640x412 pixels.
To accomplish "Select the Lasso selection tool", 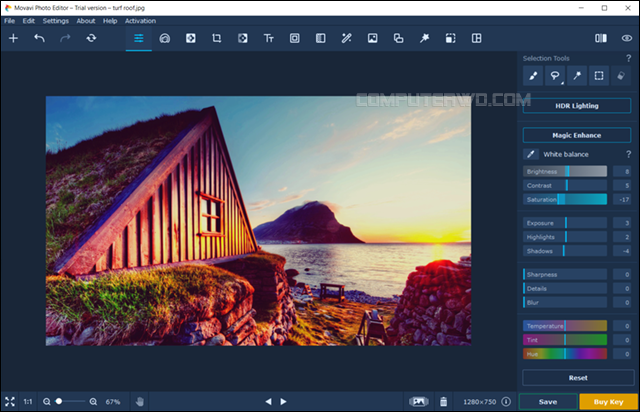I will tap(555, 76).
